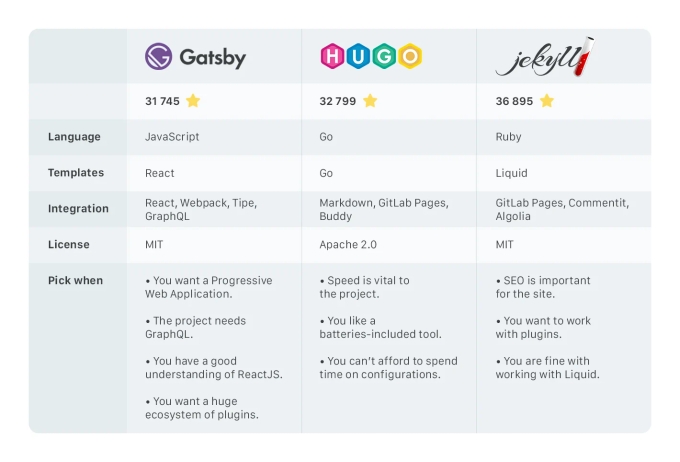Select the License row label
680x462 pixels.
tap(69, 245)
